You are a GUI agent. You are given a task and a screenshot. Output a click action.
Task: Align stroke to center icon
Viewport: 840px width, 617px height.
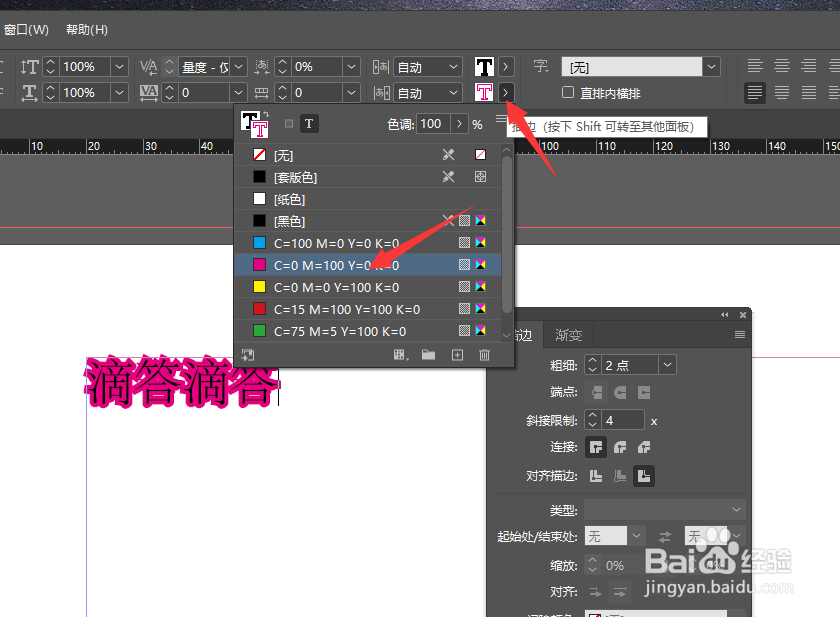(x=596, y=476)
